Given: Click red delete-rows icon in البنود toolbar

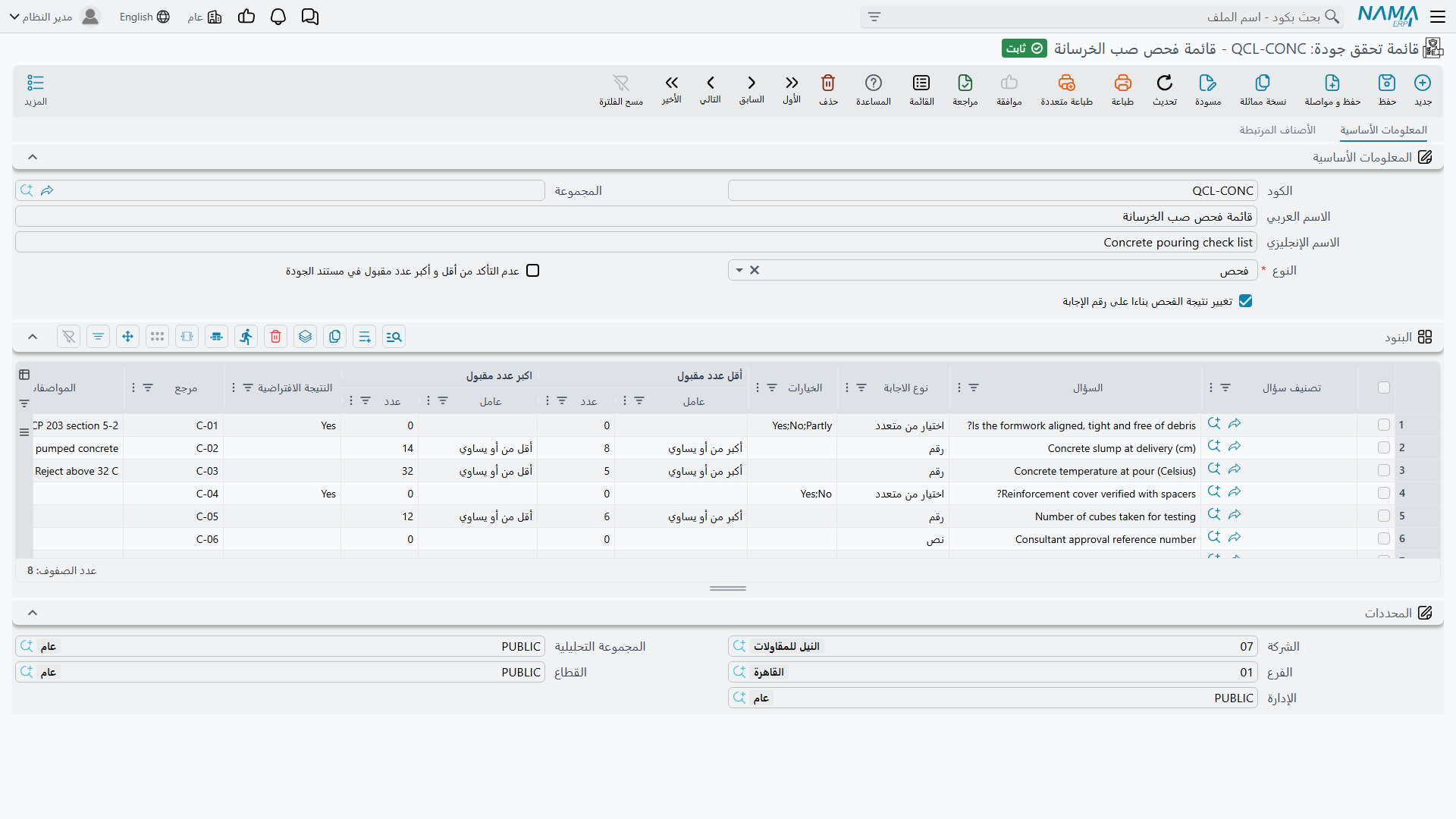Looking at the screenshot, I should 275,337.
